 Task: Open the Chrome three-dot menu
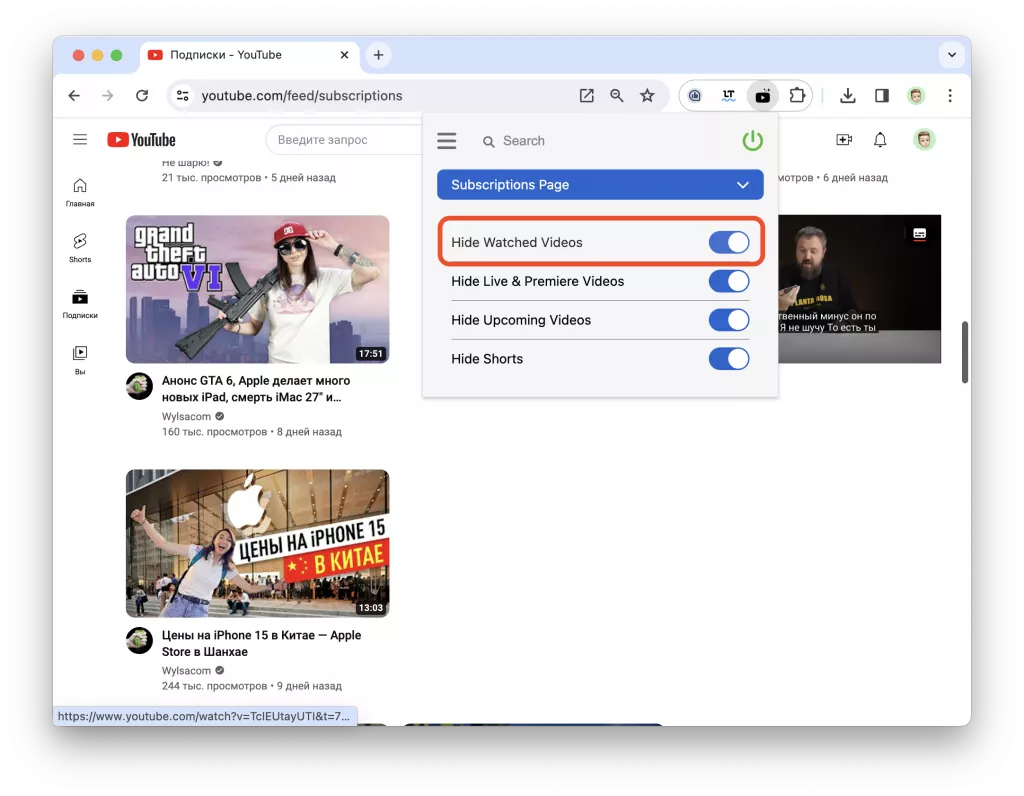coord(949,95)
